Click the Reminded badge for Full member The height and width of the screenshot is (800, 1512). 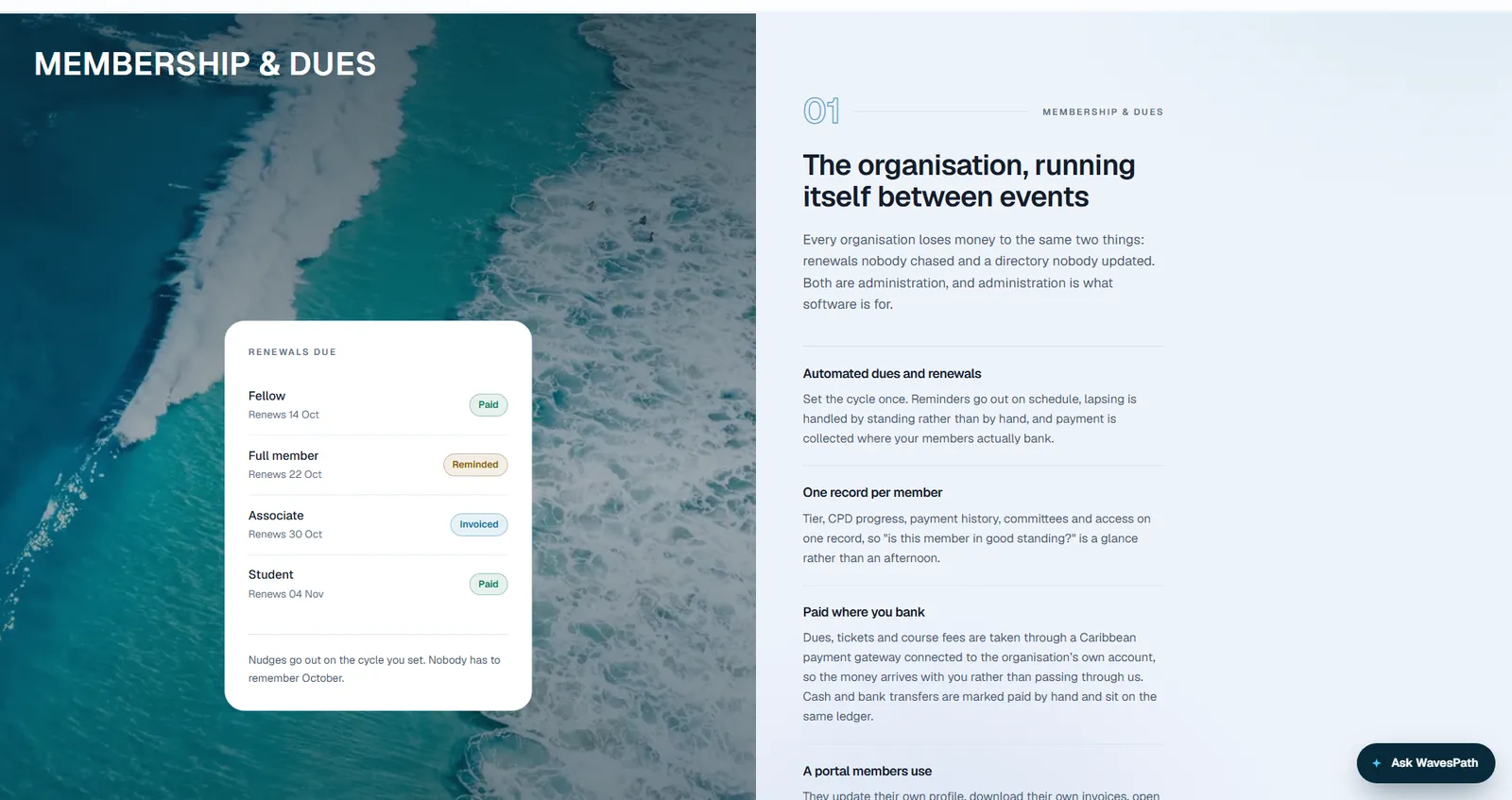475,465
